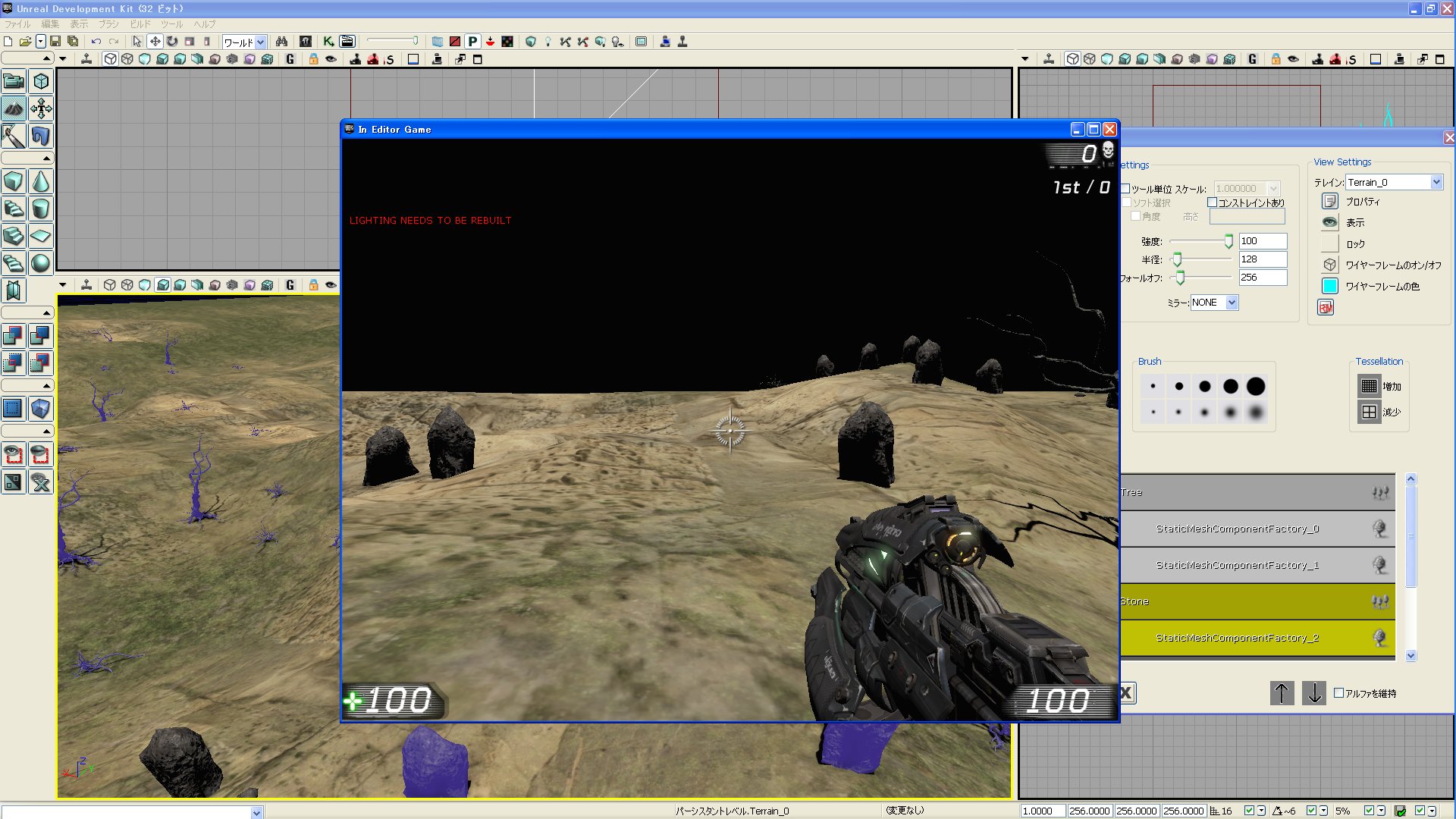Toggle terrain wireframe cube icon

(x=1329, y=265)
